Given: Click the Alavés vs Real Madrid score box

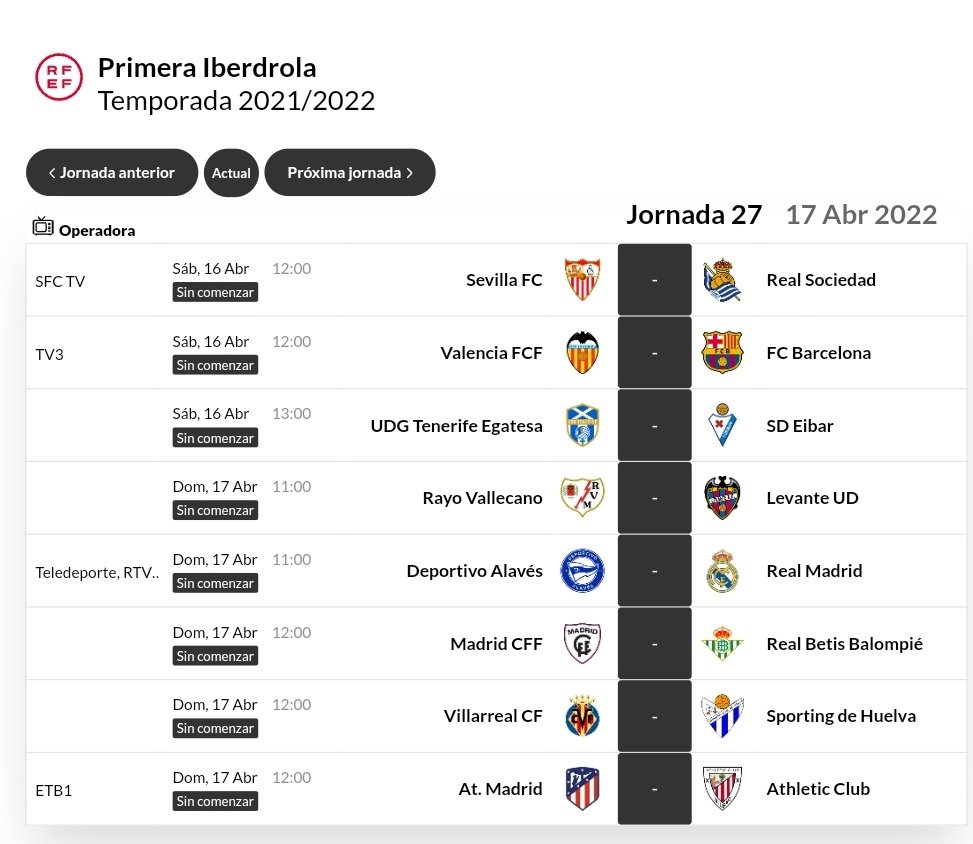Looking at the screenshot, I should click(x=654, y=571).
